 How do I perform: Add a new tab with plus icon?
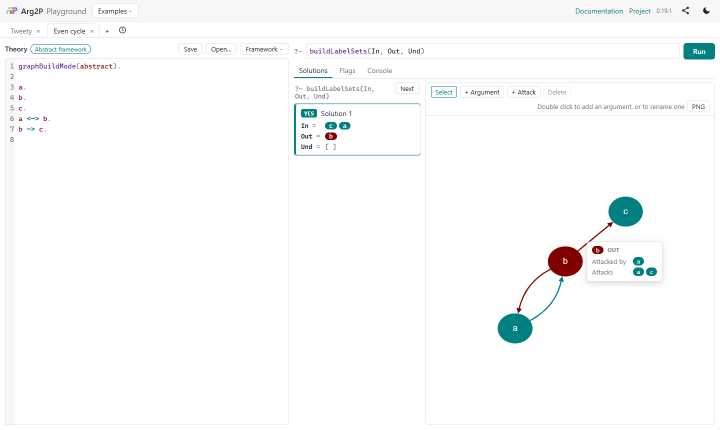pyautogui.click(x=107, y=31)
